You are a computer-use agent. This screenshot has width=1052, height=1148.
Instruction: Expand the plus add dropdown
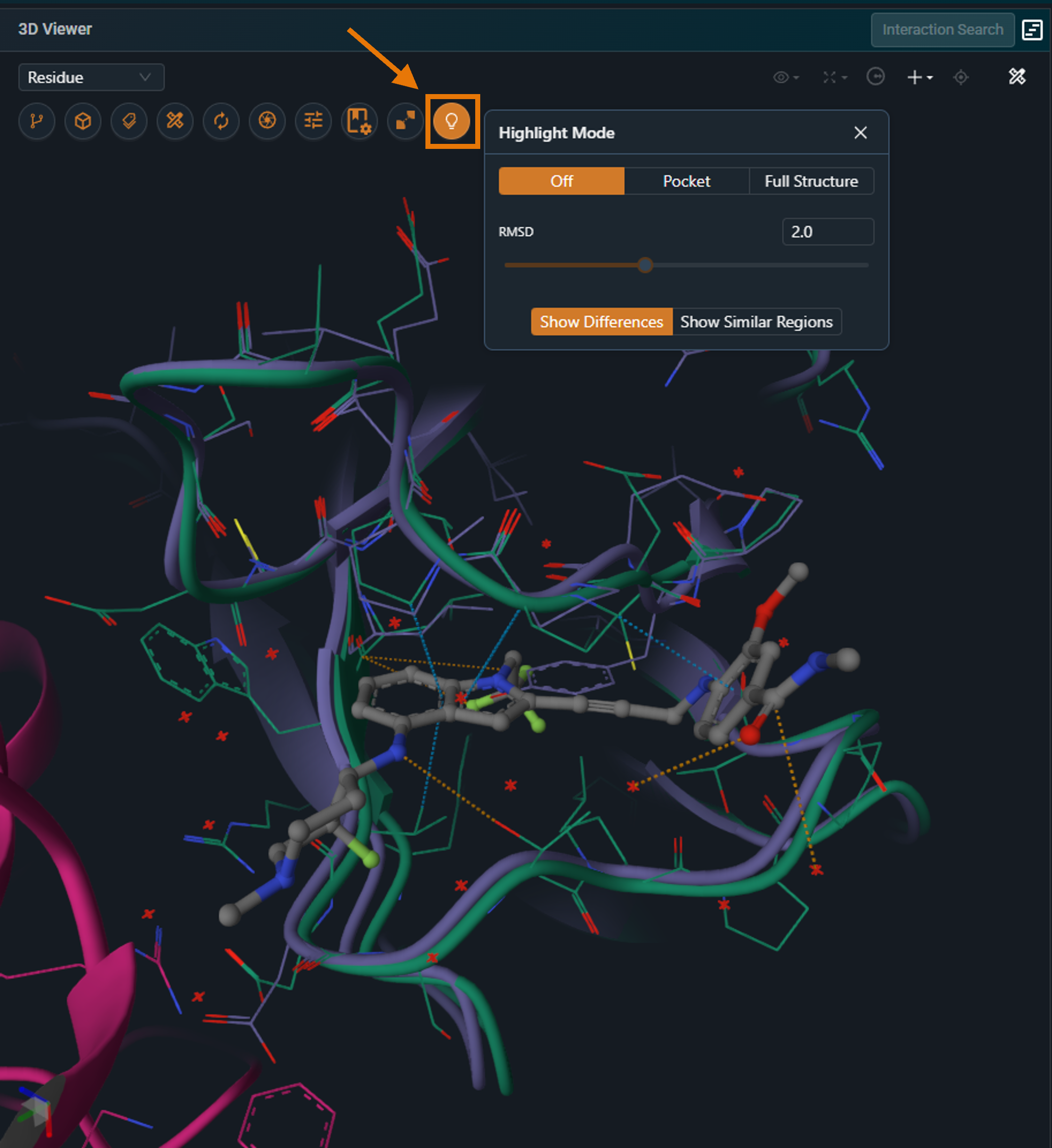click(x=919, y=77)
